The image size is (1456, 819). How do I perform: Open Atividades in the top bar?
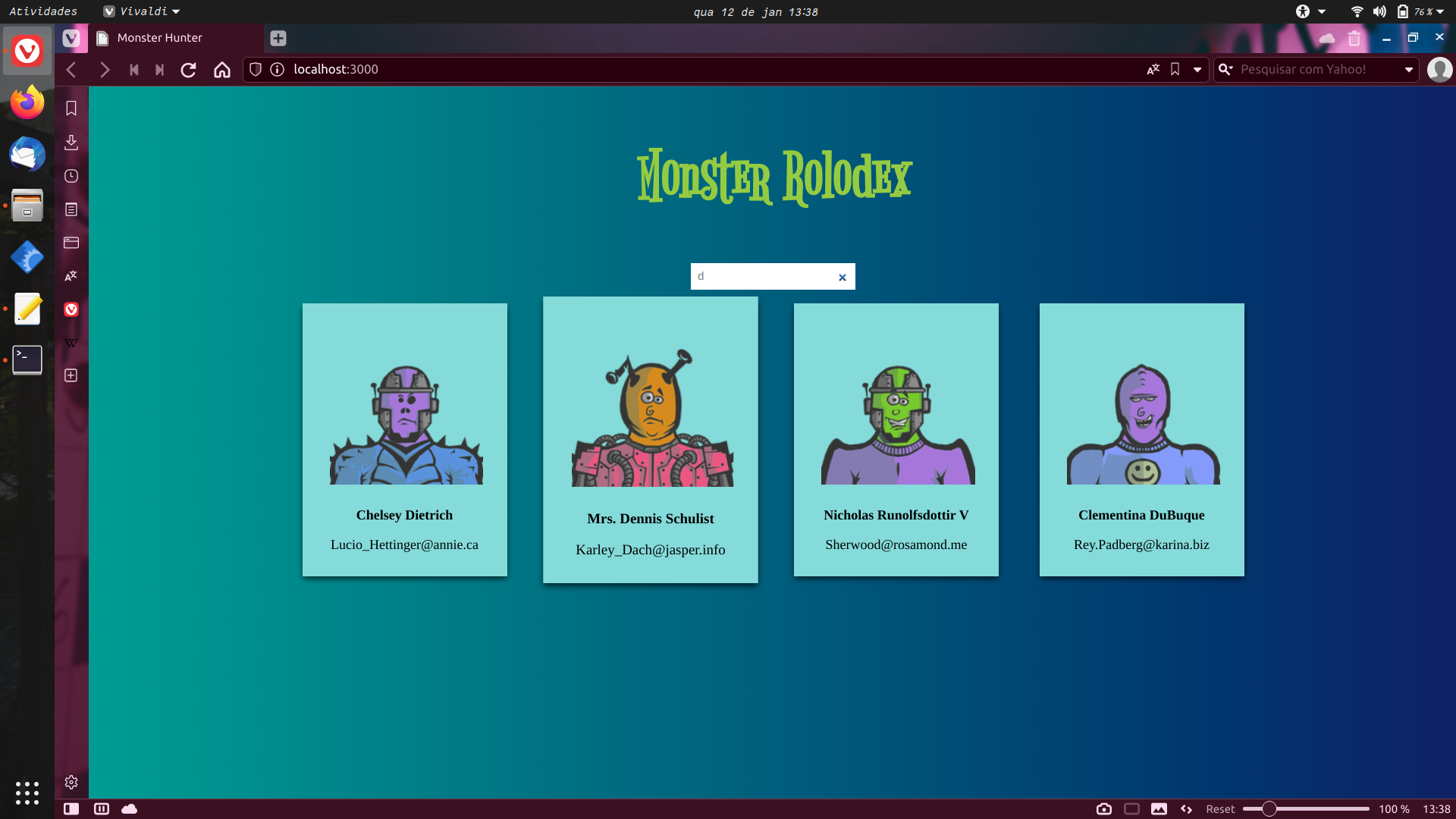(x=43, y=11)
